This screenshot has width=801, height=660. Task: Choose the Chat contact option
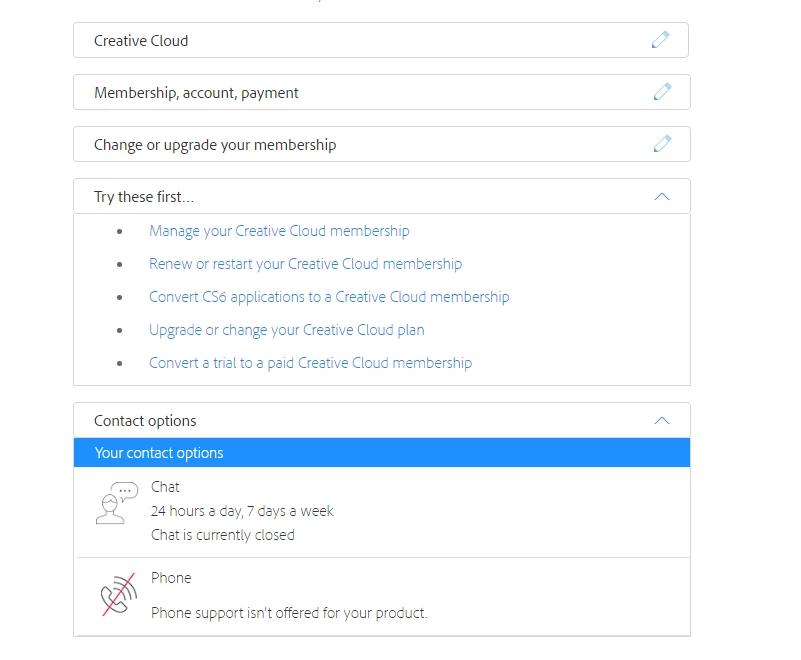[x=165, y=487]
